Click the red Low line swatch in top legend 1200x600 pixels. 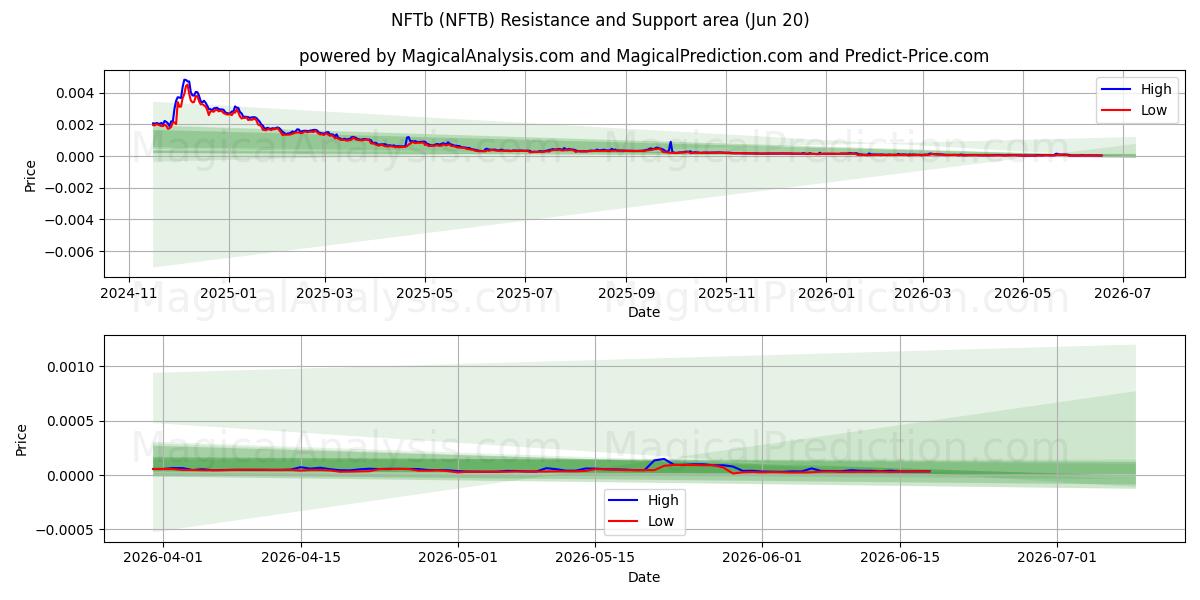pos(1116,111)
